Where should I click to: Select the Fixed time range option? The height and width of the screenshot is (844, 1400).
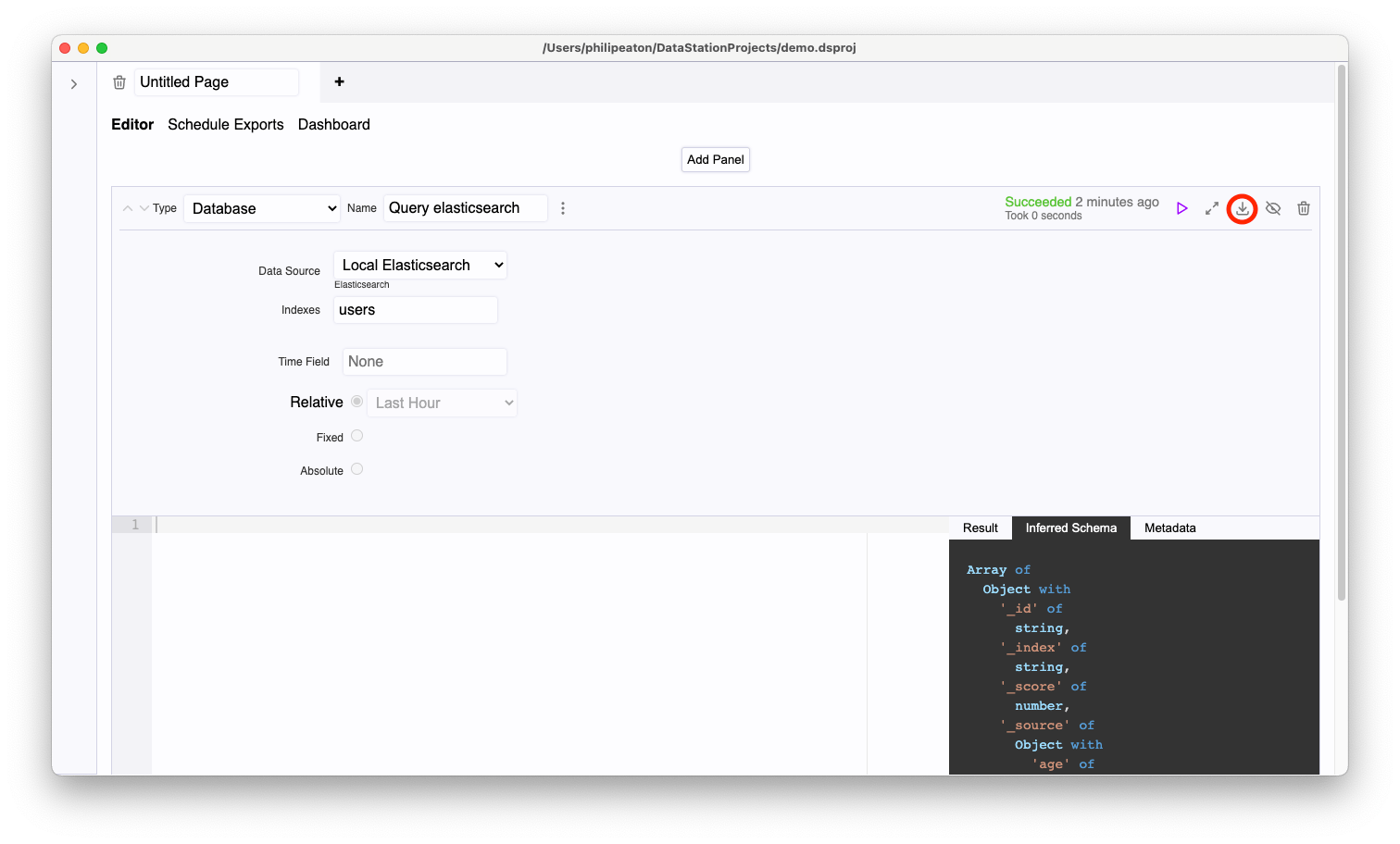click(x=357, y=436)
